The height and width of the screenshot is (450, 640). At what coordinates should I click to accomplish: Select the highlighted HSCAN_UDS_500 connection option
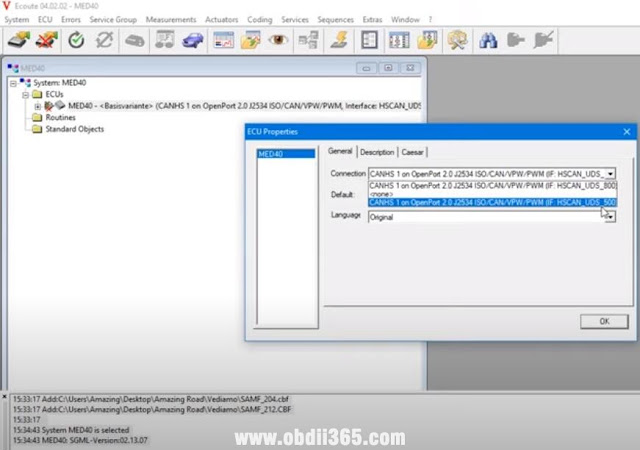(492, 203)
